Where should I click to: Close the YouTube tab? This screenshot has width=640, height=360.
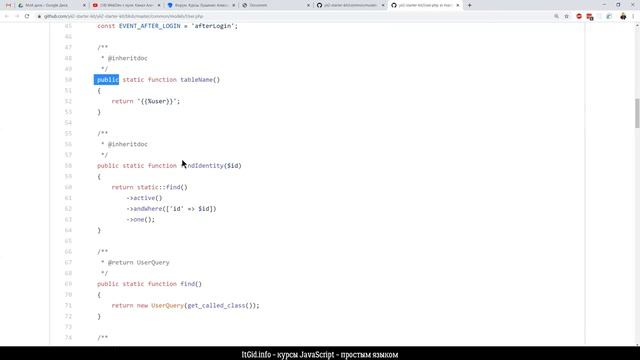[159, 5]
